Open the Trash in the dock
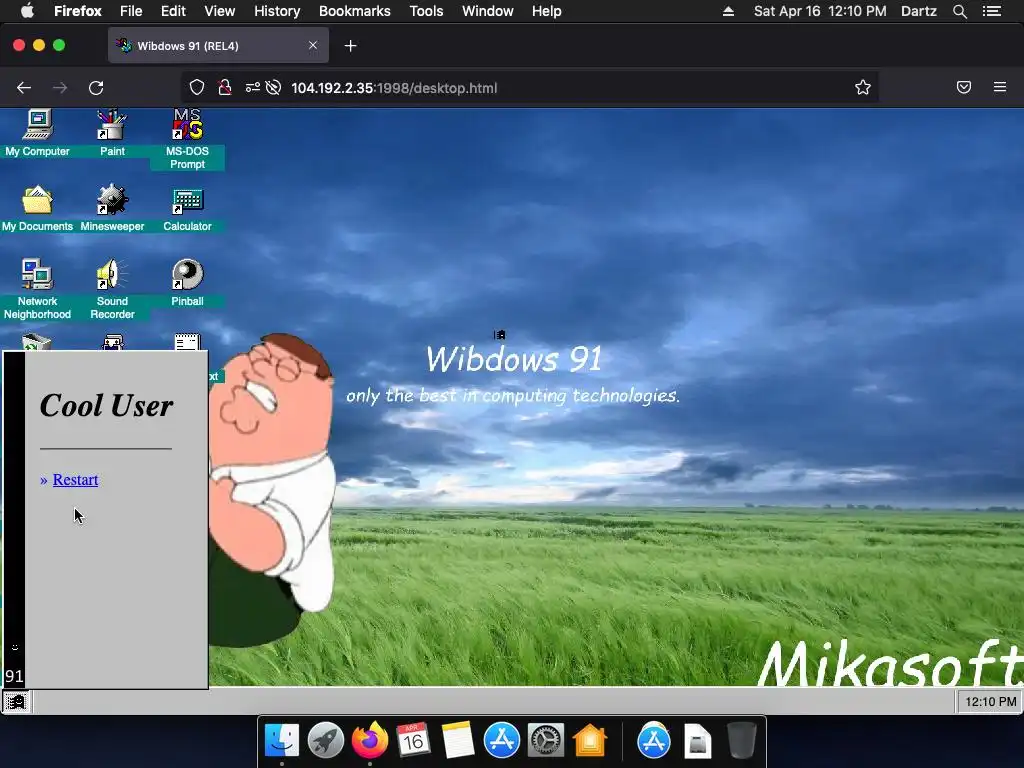The height and width of the screenshot is (768, 1024). point(741,740)
